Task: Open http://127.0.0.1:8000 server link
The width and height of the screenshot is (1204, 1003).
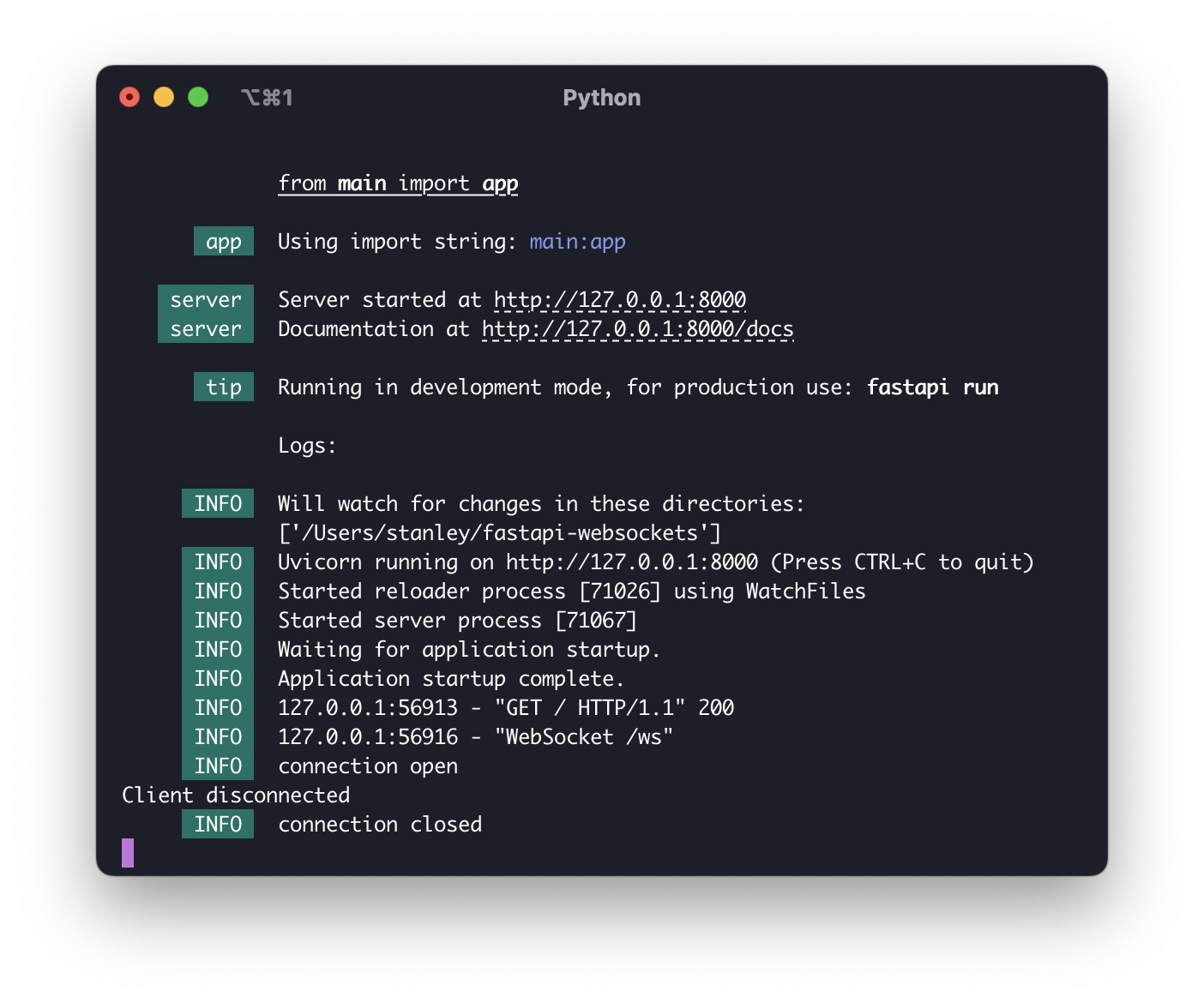Action: pyautogui.click(x=619, y=299)
